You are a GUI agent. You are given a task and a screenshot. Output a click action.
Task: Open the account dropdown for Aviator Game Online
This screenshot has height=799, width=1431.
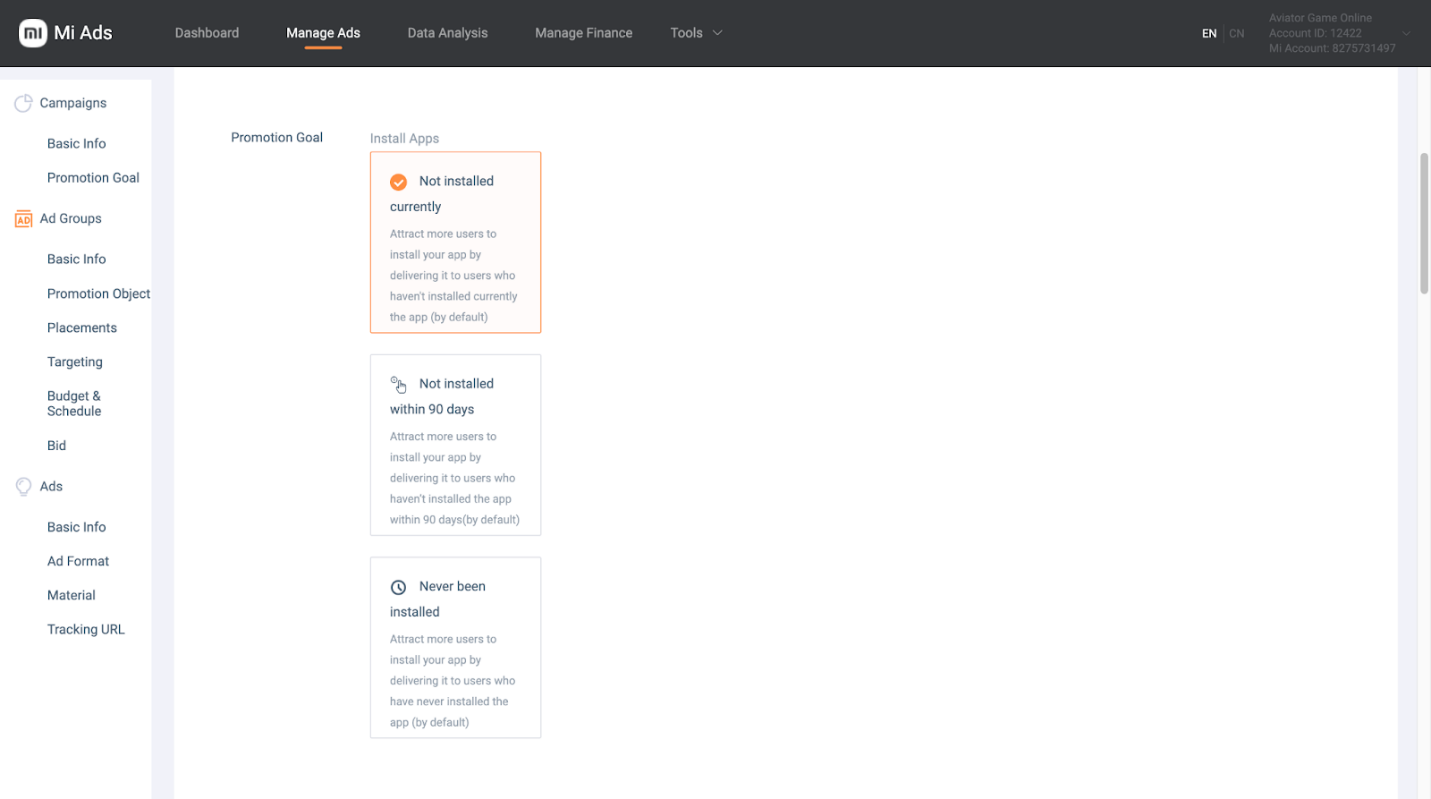click(x=1406, y=33)
